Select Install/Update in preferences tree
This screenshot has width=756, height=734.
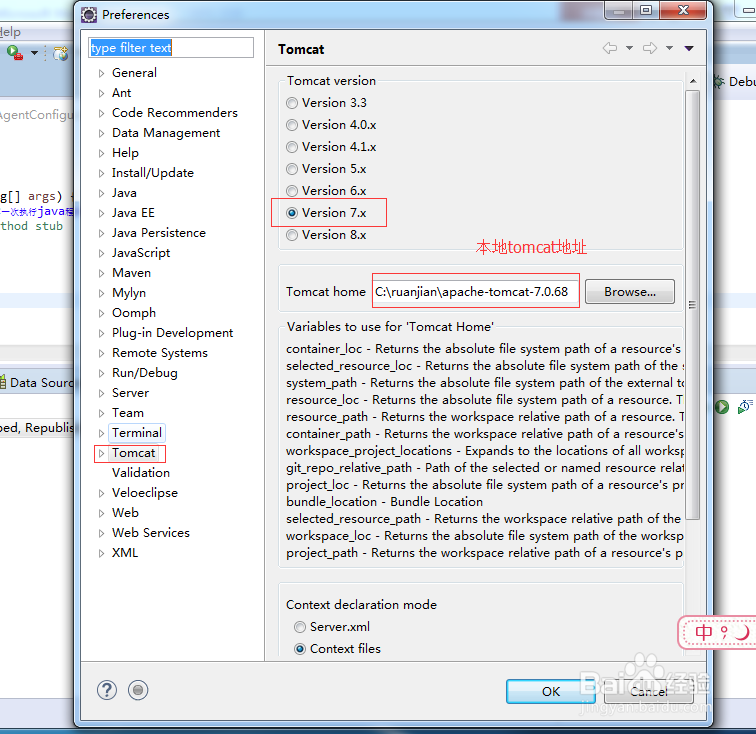pyautogui.click(x=153, y=173)
